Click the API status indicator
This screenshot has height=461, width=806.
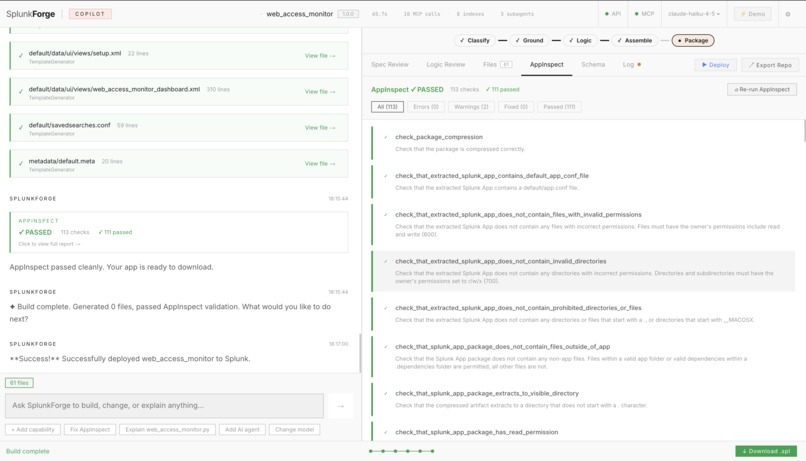coord(613,14)
